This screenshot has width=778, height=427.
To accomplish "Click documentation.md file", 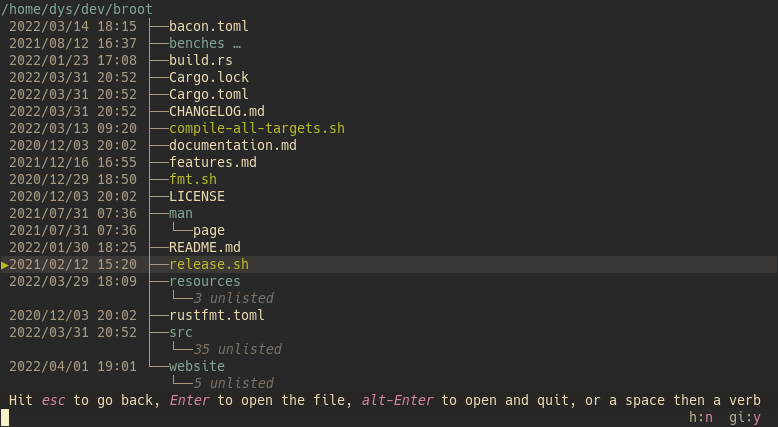I will (233, 145).
